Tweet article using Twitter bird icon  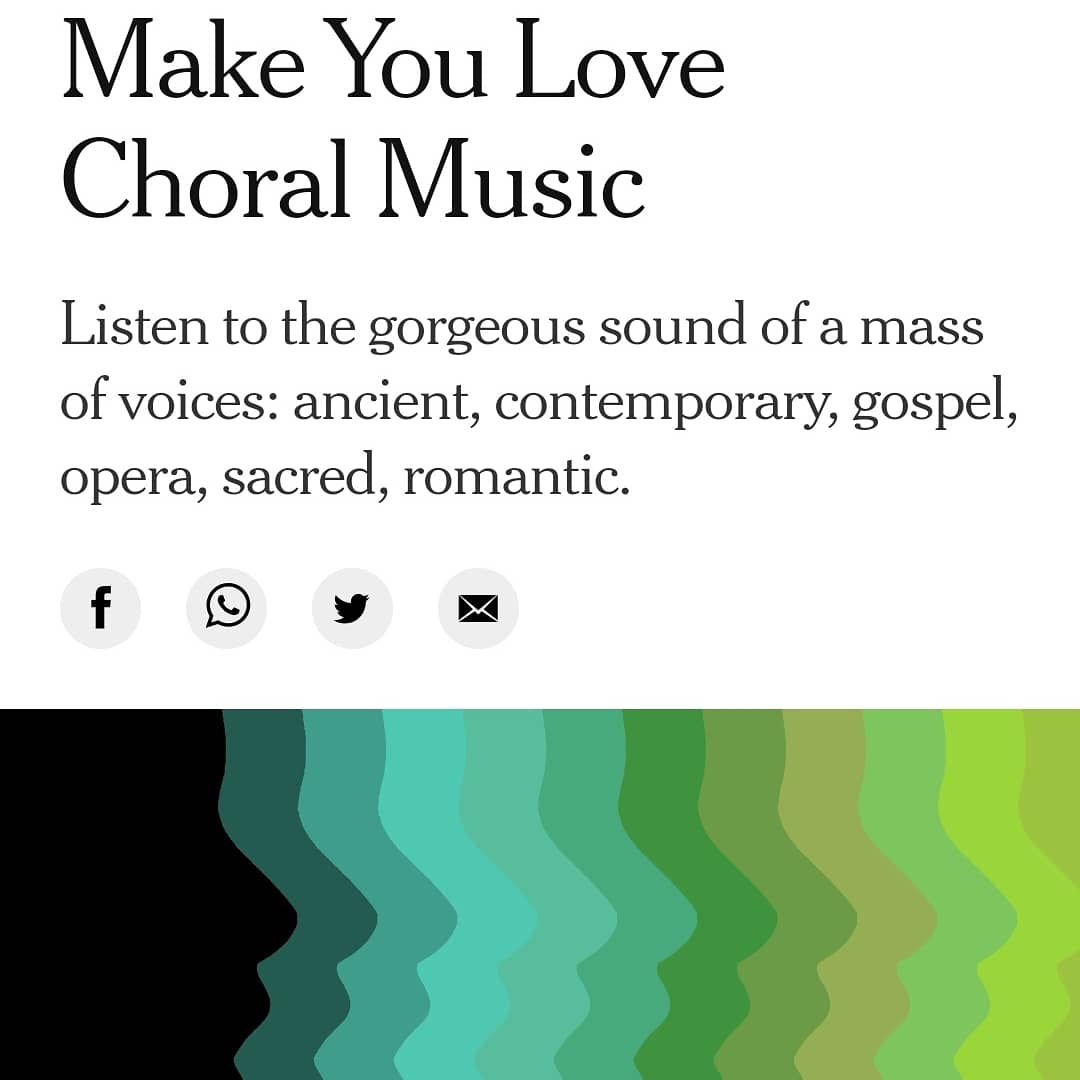tap(352, 608)
